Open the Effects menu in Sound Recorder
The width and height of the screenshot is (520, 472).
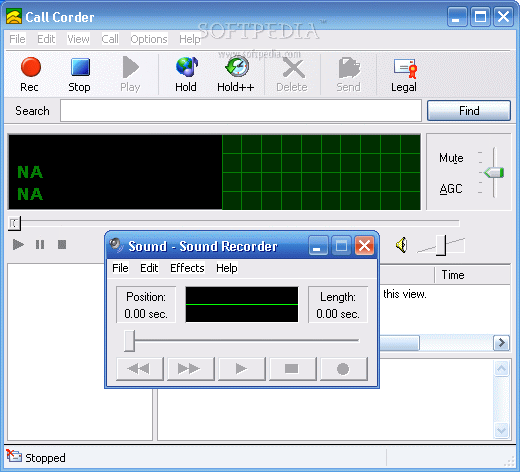187,268
